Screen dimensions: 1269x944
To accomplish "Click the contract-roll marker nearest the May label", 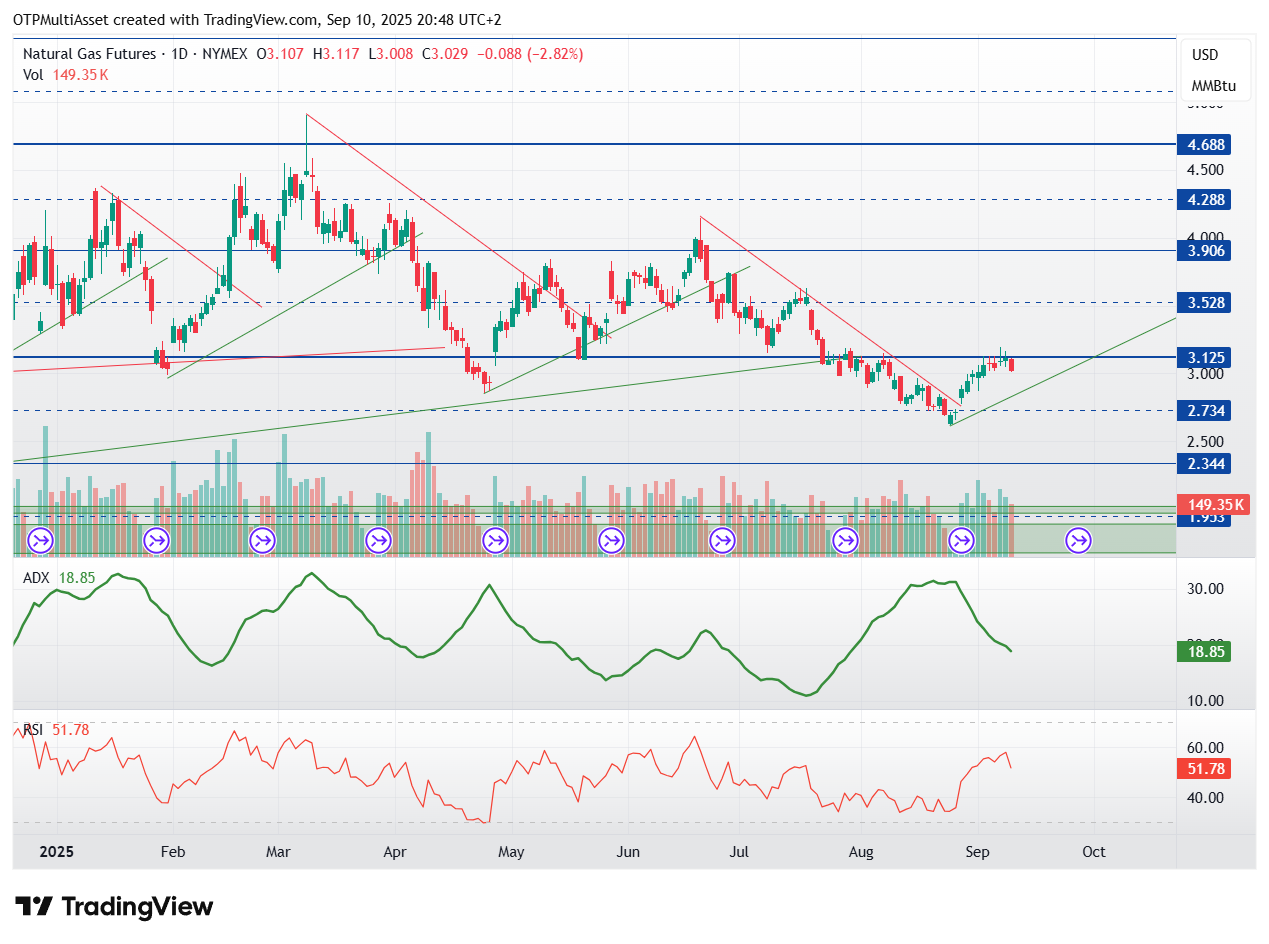I will coord(495,541).
